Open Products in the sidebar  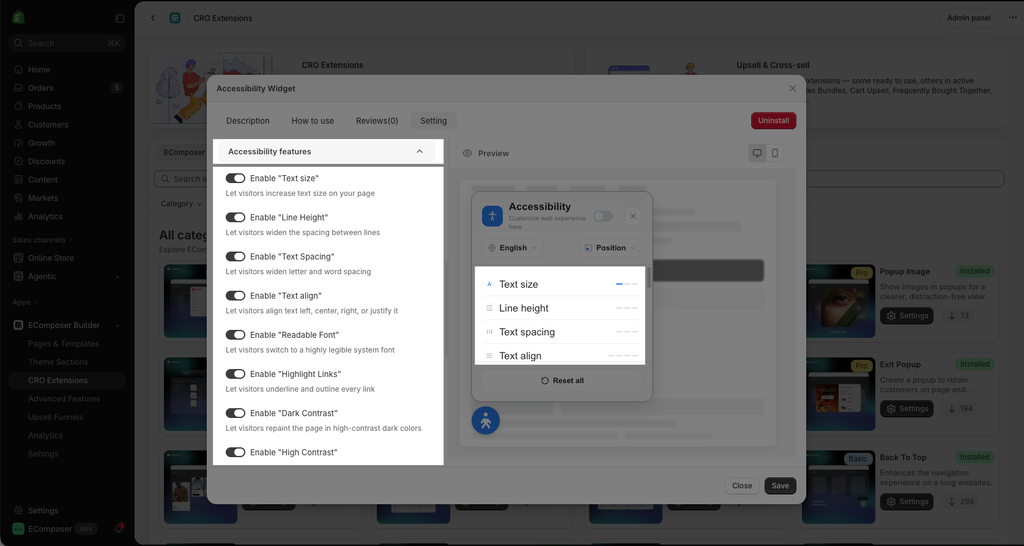click(44, 106)
